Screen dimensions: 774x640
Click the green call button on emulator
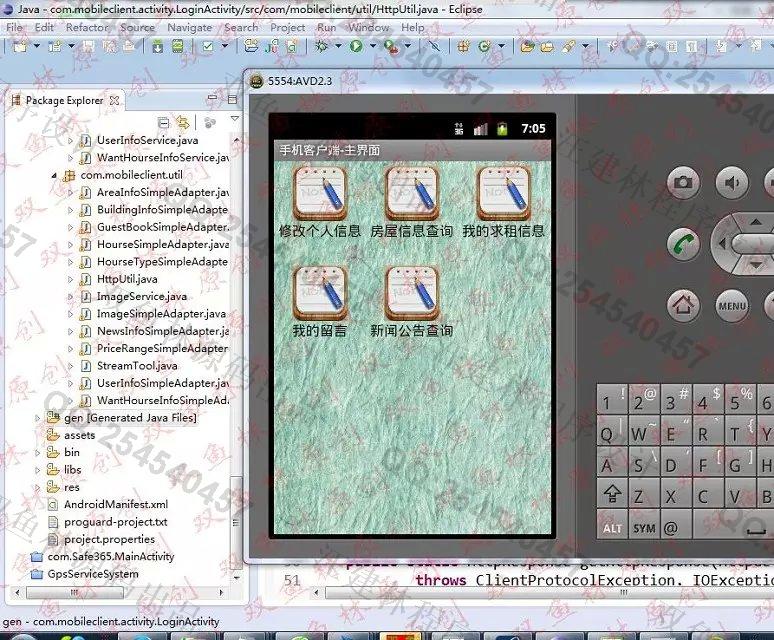684,244
